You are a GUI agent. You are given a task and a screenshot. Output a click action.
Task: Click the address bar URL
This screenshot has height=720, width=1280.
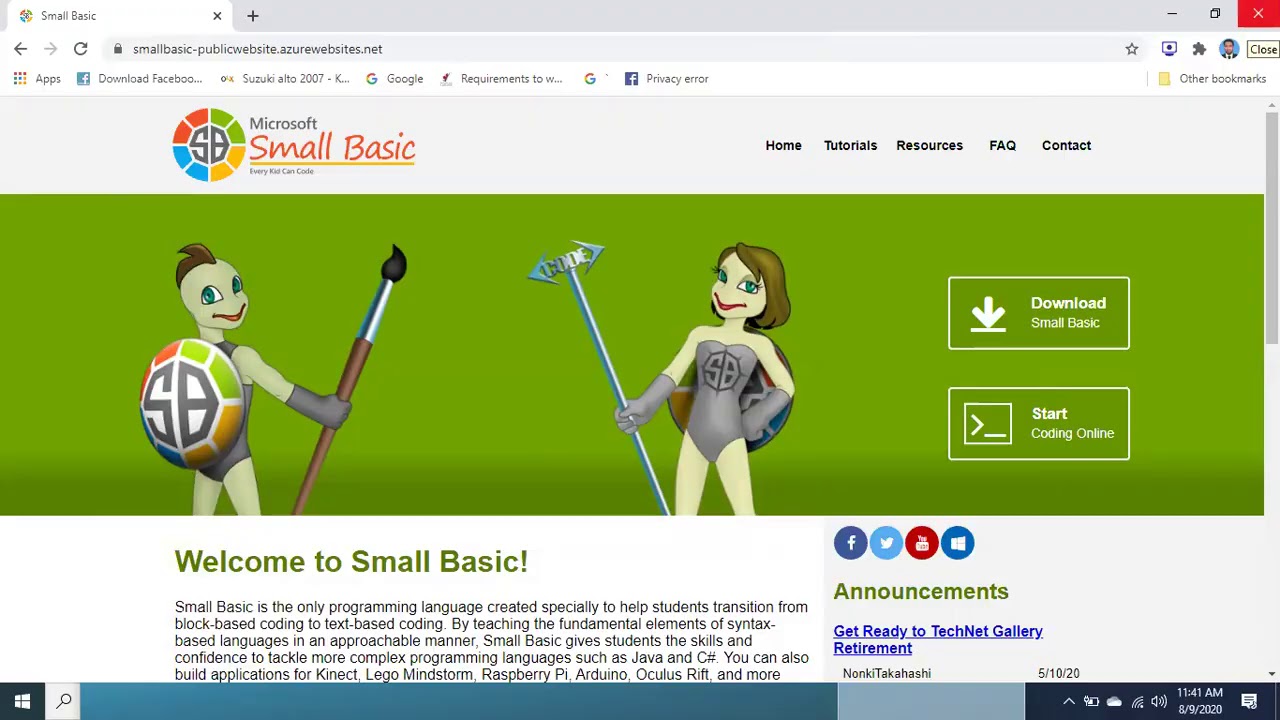[x=257, y=49]
